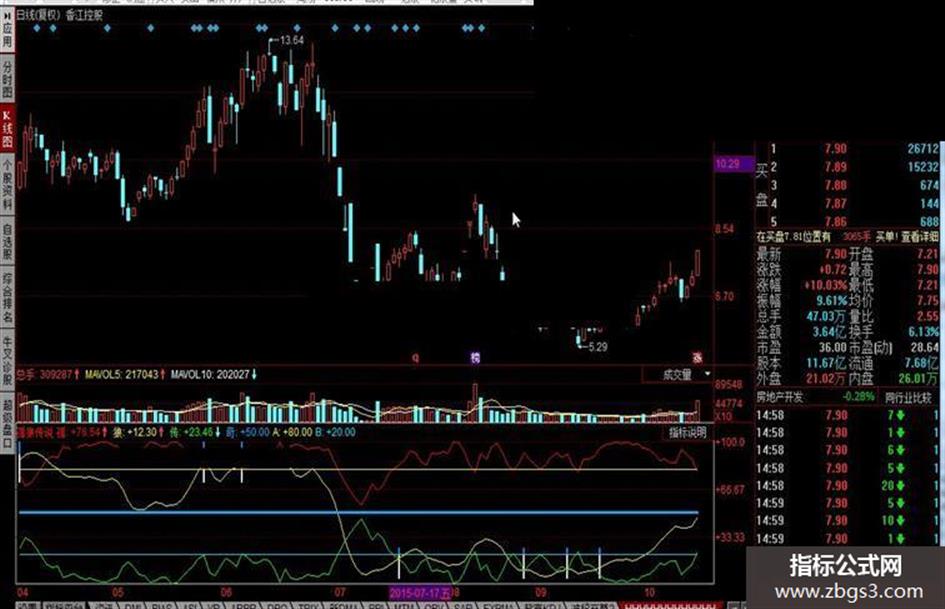Click the 5.29 low price label

(597, 347)
